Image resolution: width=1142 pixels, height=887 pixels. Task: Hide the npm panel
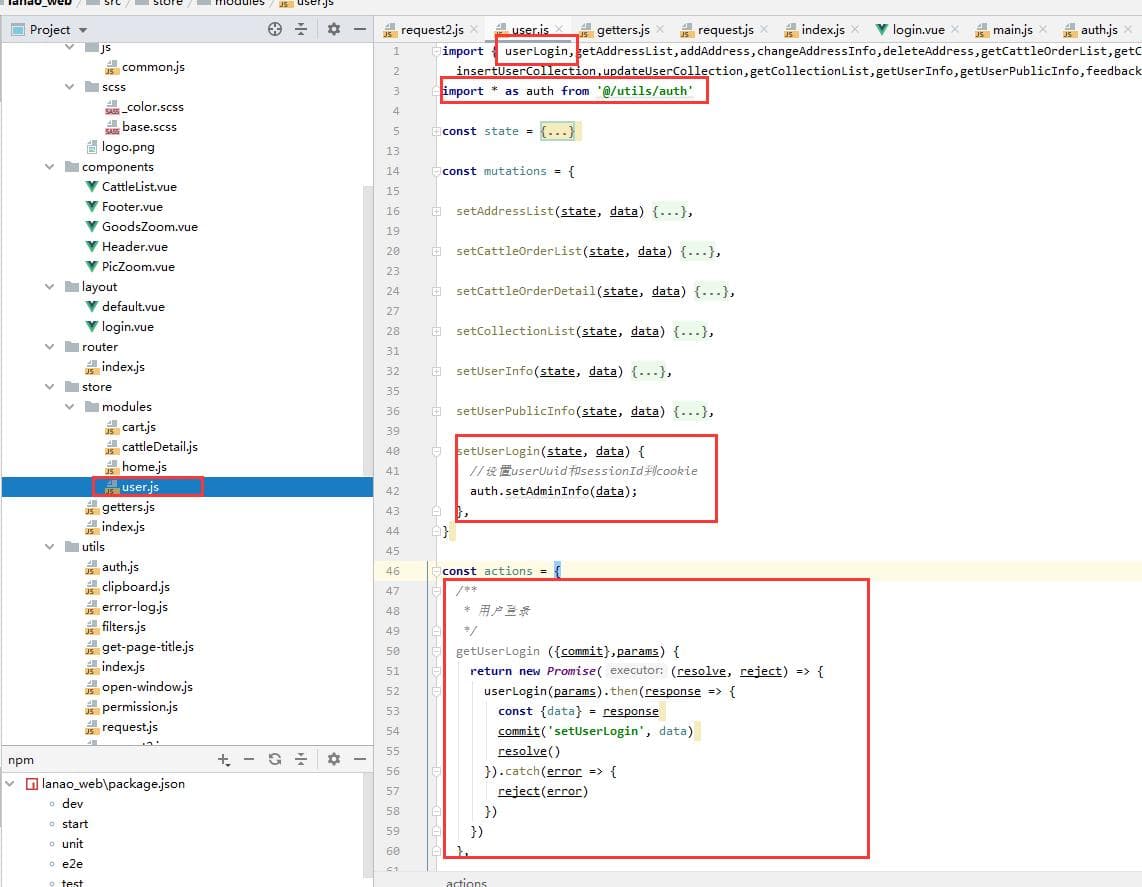[x=360, y=760]
